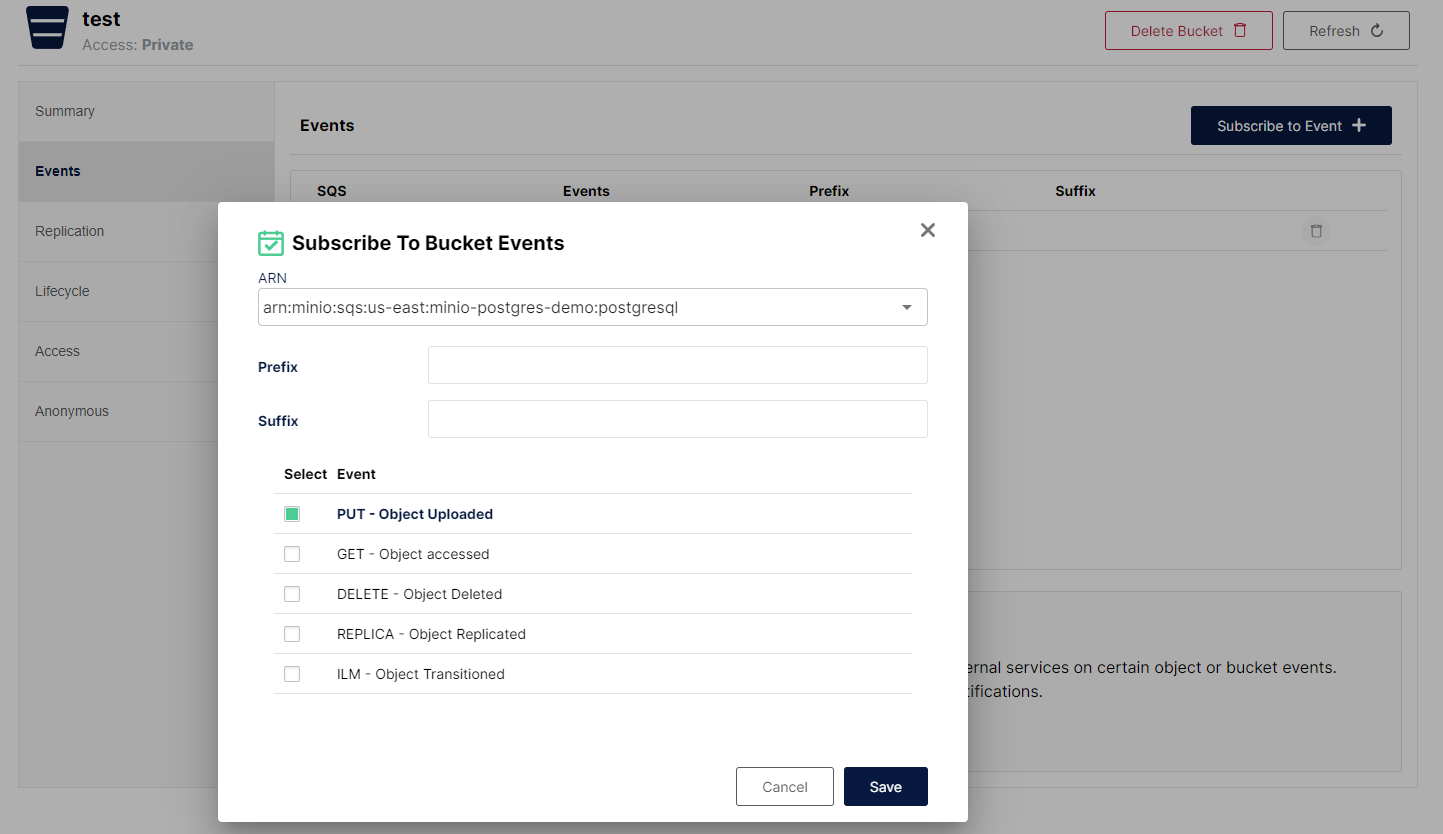Click Subscribe to Event button
The image size is (1443, 834).
pos(1290,126)
